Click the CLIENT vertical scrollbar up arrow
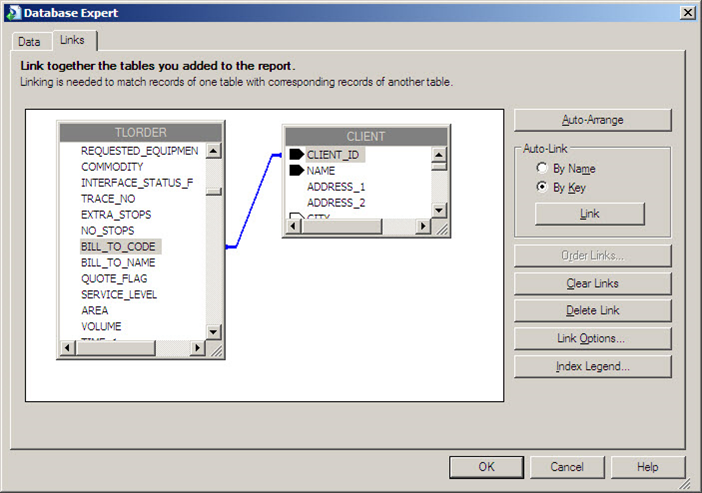702x493 pixels. click(439, 154)
